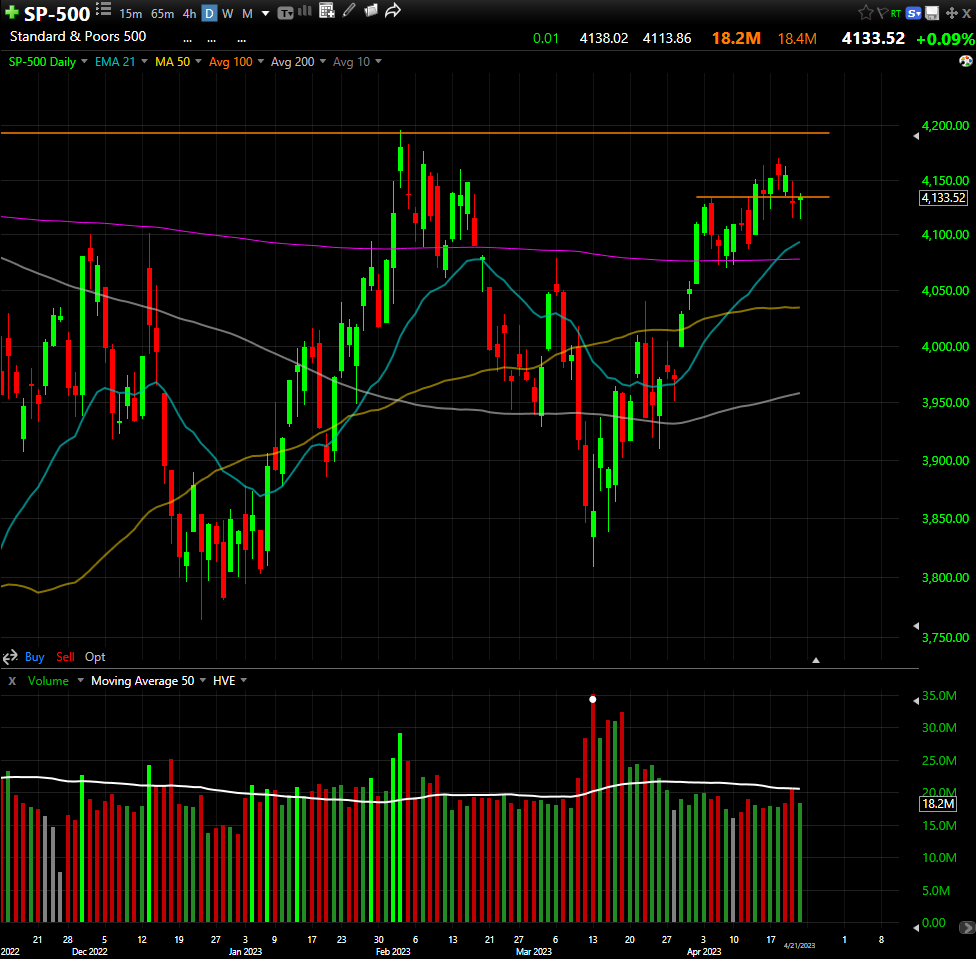976x959 pixels.
Task: Click the 18.2M volume tag on axis
Action: [938, 803]
